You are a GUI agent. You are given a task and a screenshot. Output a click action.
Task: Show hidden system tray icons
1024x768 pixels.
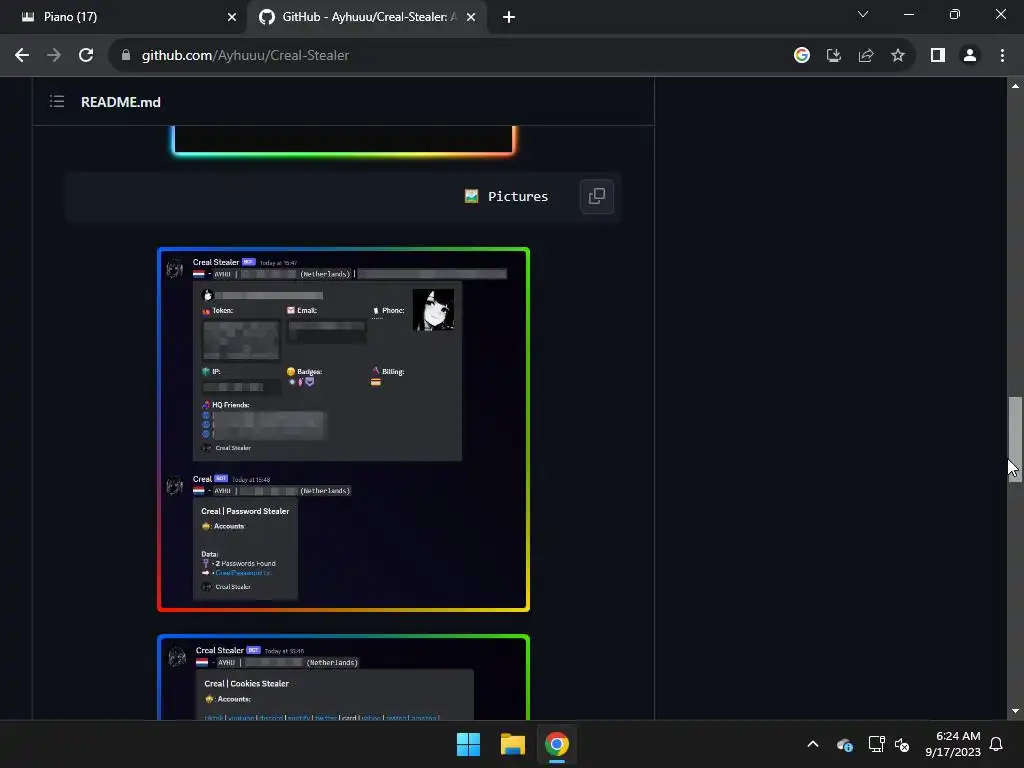point(813,744)
